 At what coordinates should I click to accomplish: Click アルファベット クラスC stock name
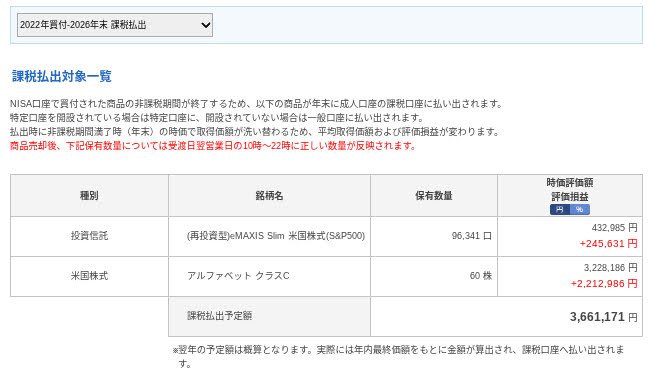pyautogui.click(x=238, y=276)
